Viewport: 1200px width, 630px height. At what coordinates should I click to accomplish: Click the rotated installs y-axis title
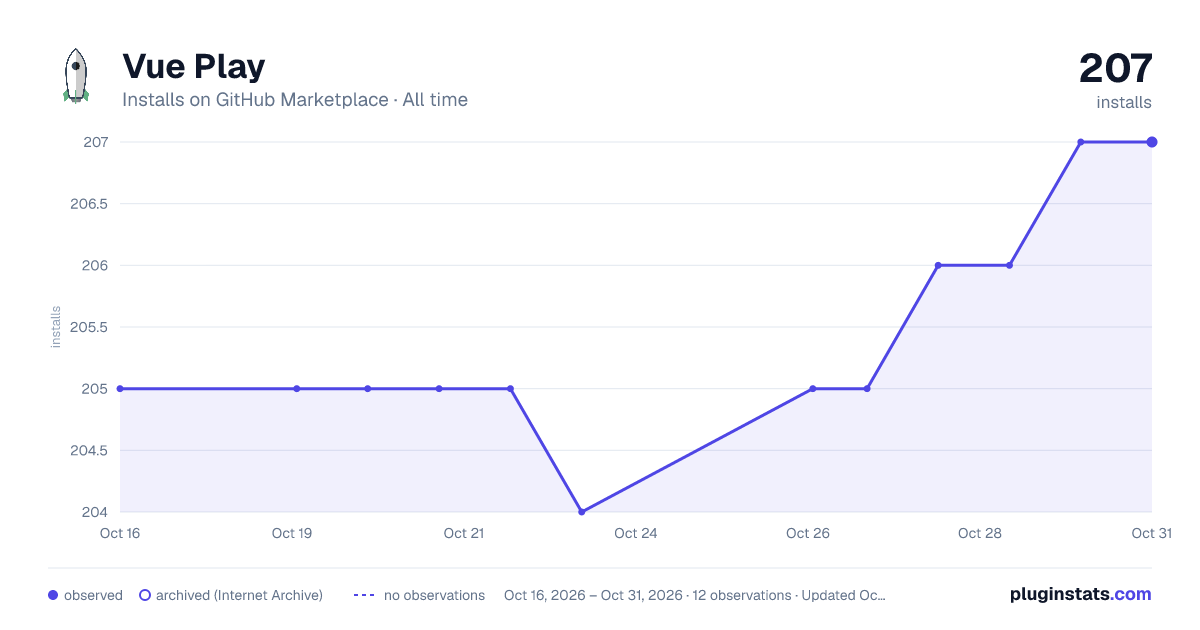pyautogui.click(x=56, y=327)
